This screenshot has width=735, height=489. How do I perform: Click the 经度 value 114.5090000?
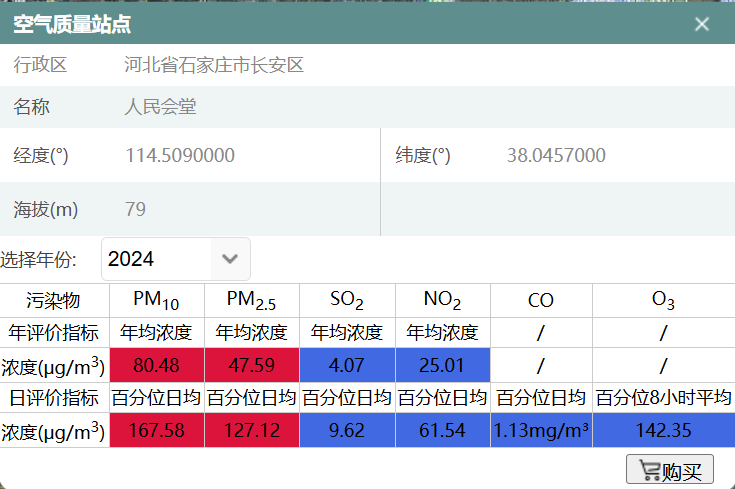point(180,156)
